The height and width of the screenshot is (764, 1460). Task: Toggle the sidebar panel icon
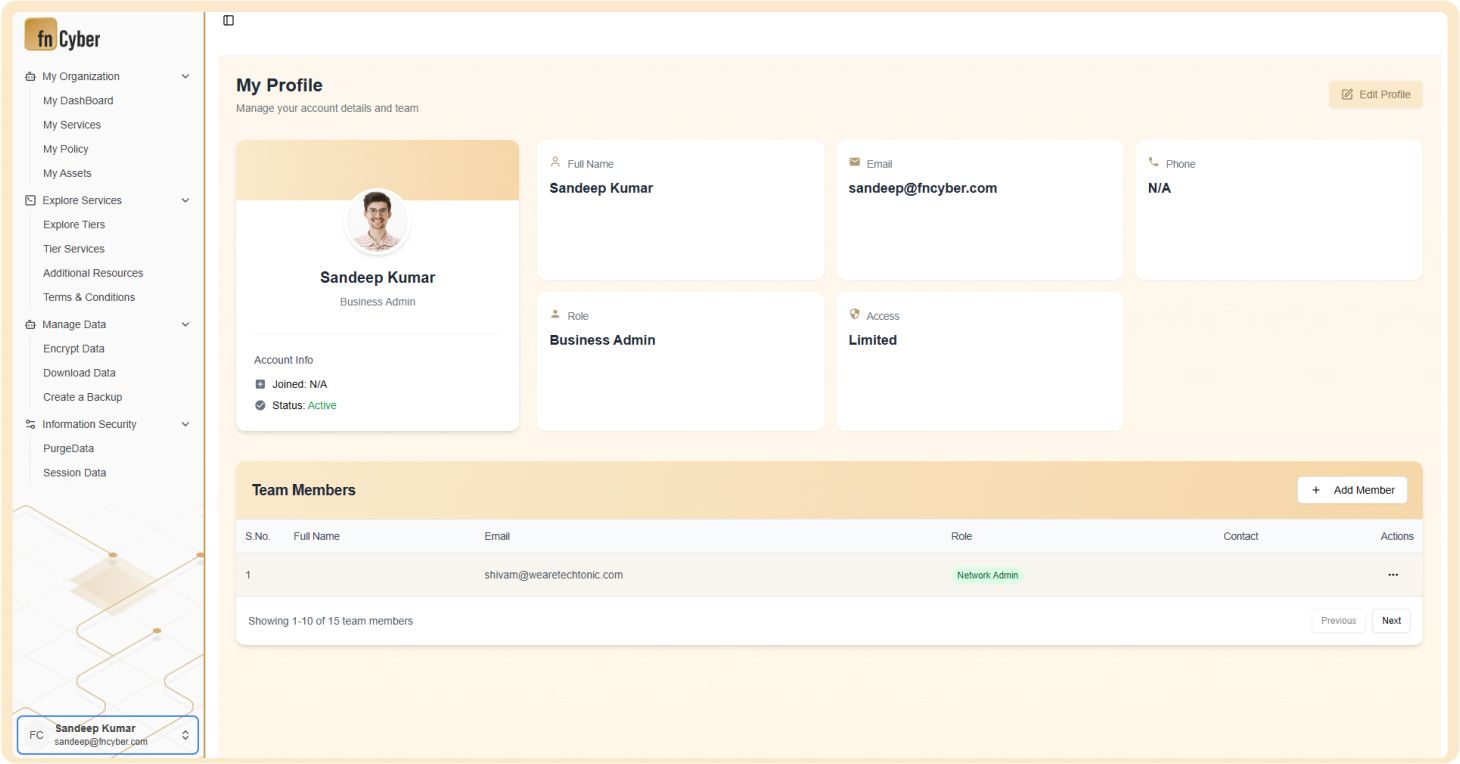pos(228,20)
